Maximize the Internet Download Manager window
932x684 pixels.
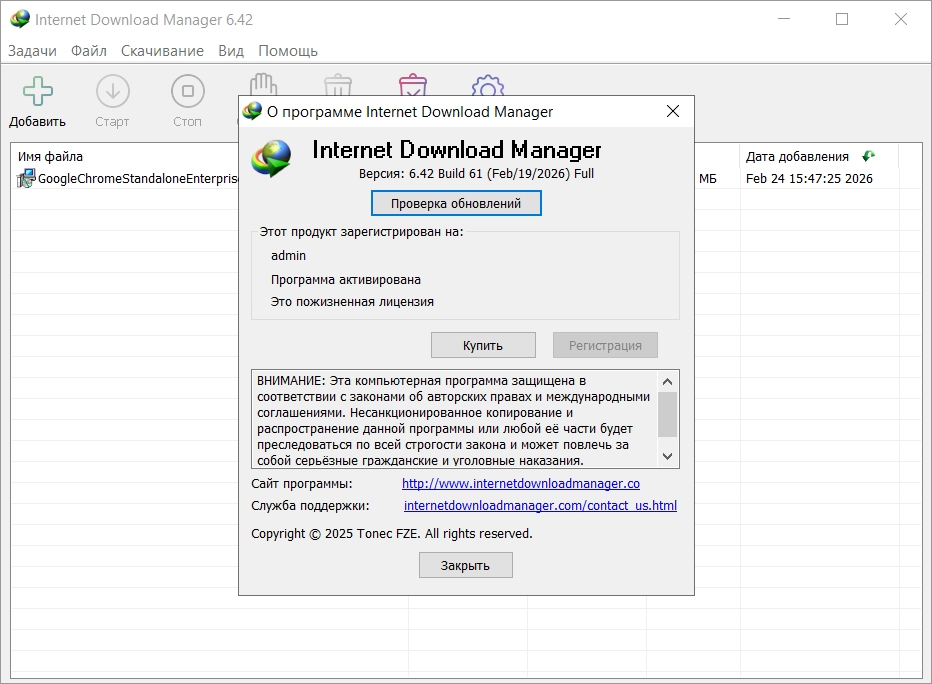[842, 19]
